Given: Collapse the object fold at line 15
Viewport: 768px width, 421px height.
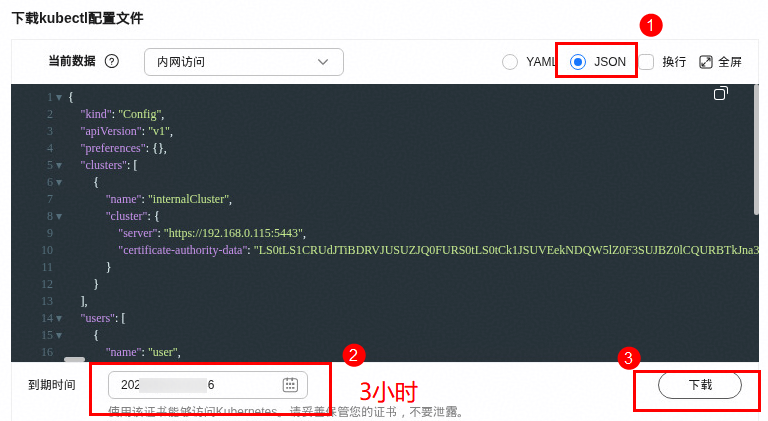Looking at the screenshot, I should [x=59, y=336].
